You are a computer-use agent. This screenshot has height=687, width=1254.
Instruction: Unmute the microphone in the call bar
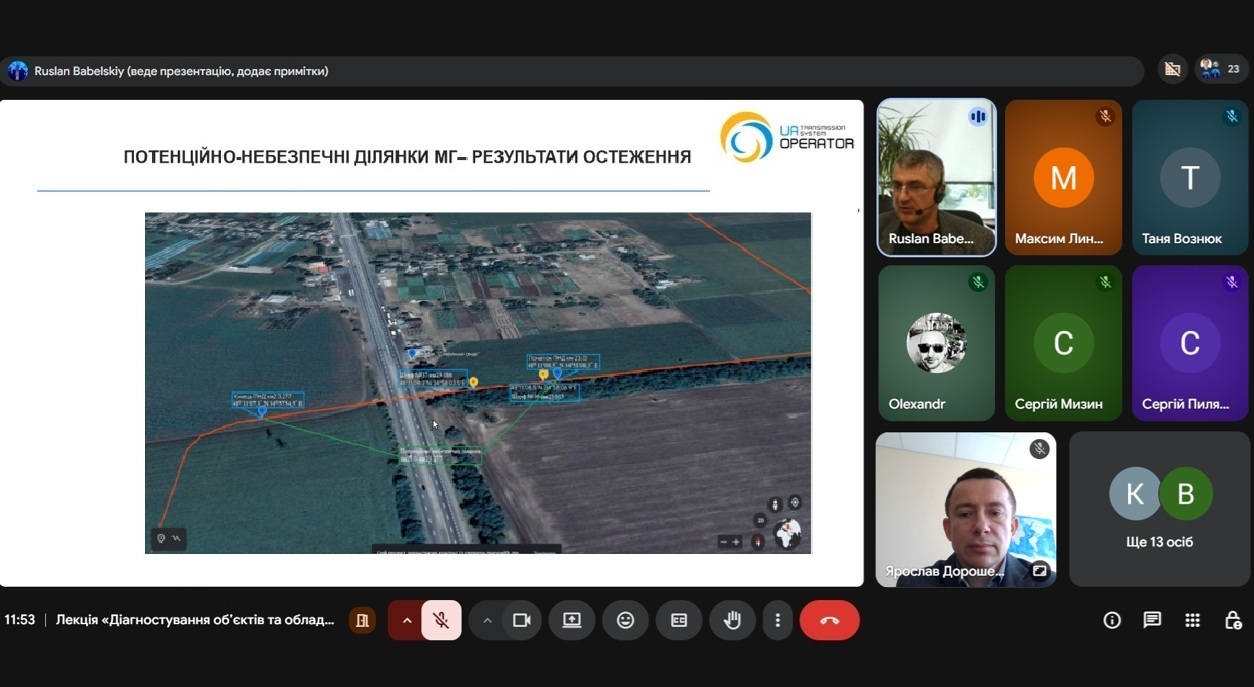441,620
